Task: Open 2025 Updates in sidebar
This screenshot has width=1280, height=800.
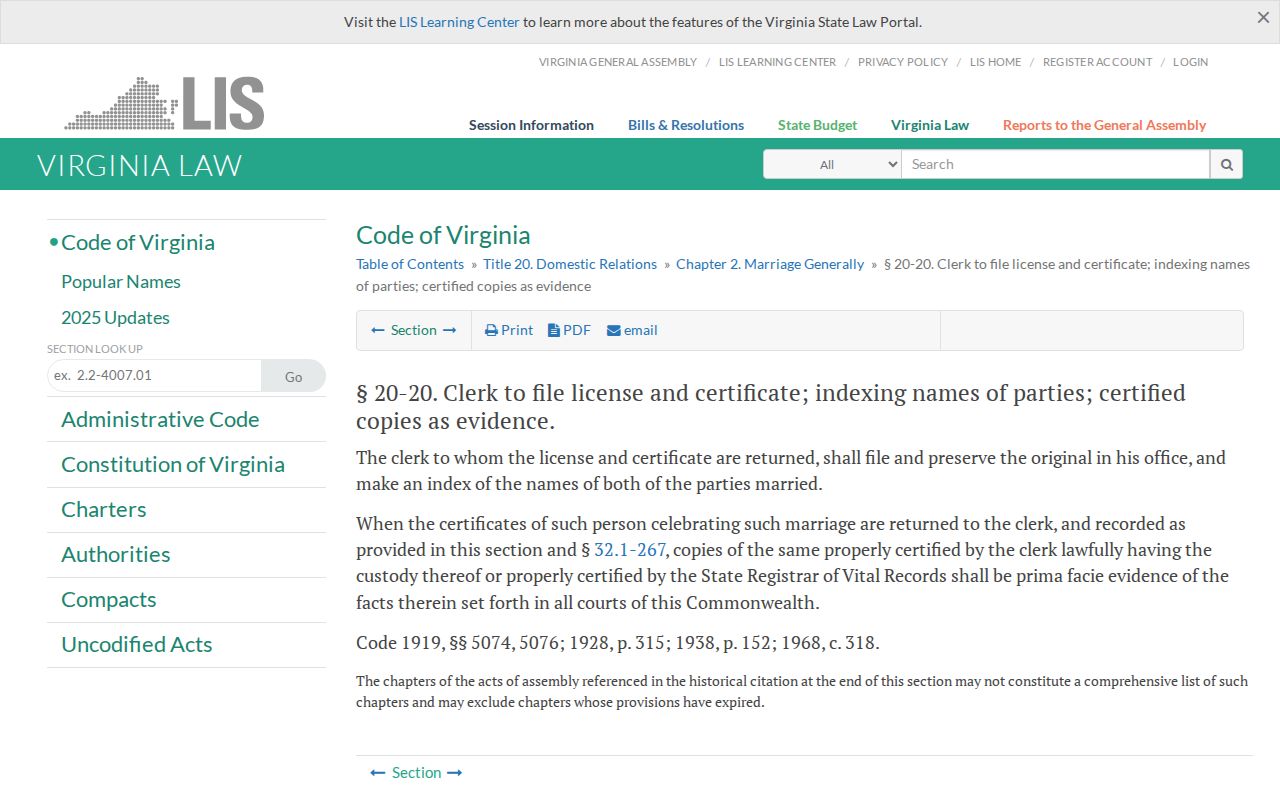Action: click(x=115, y=318)
